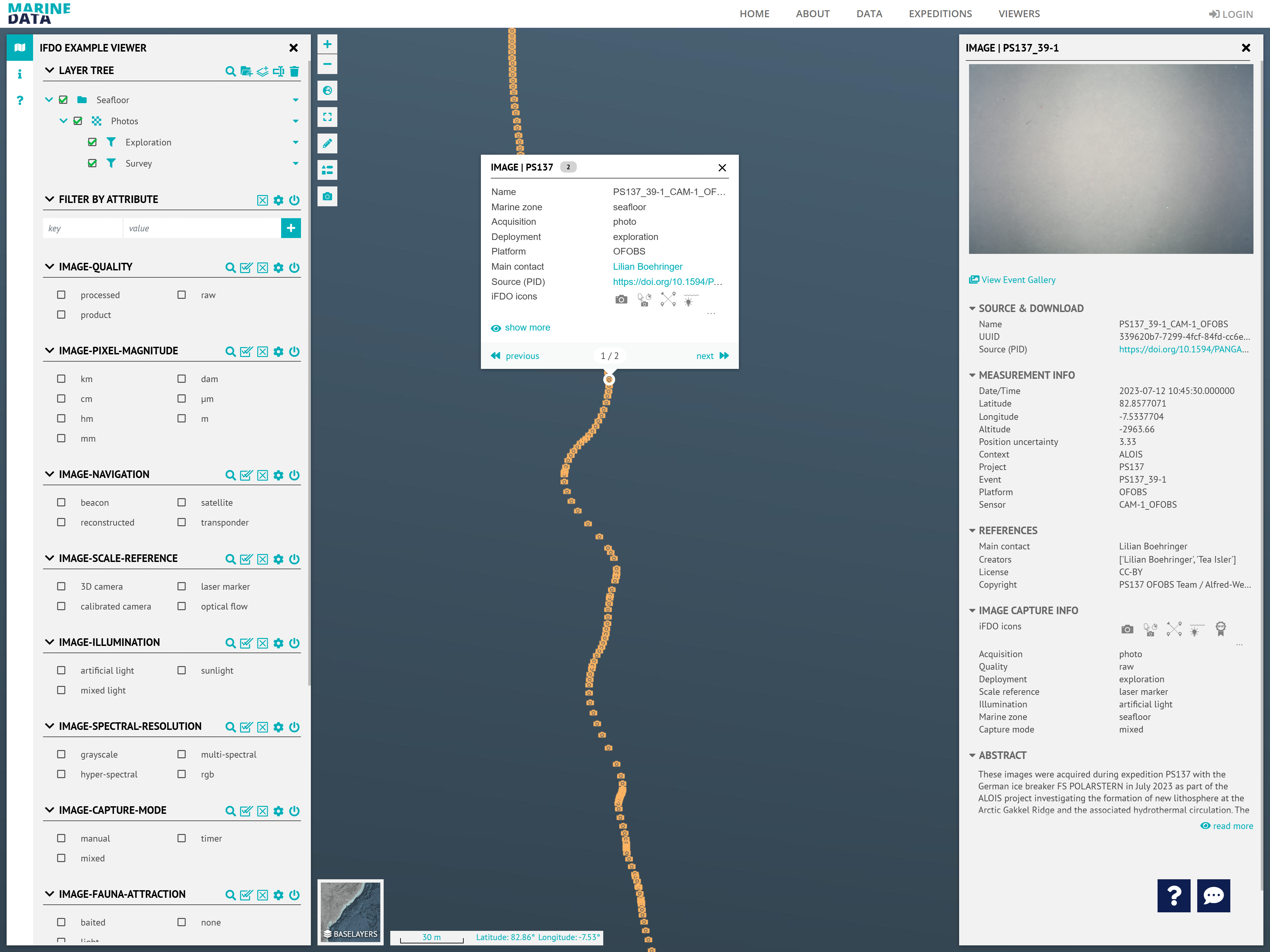Click the filter key input field
This screenshot has width=1270, height=952.
pos(83,228)
